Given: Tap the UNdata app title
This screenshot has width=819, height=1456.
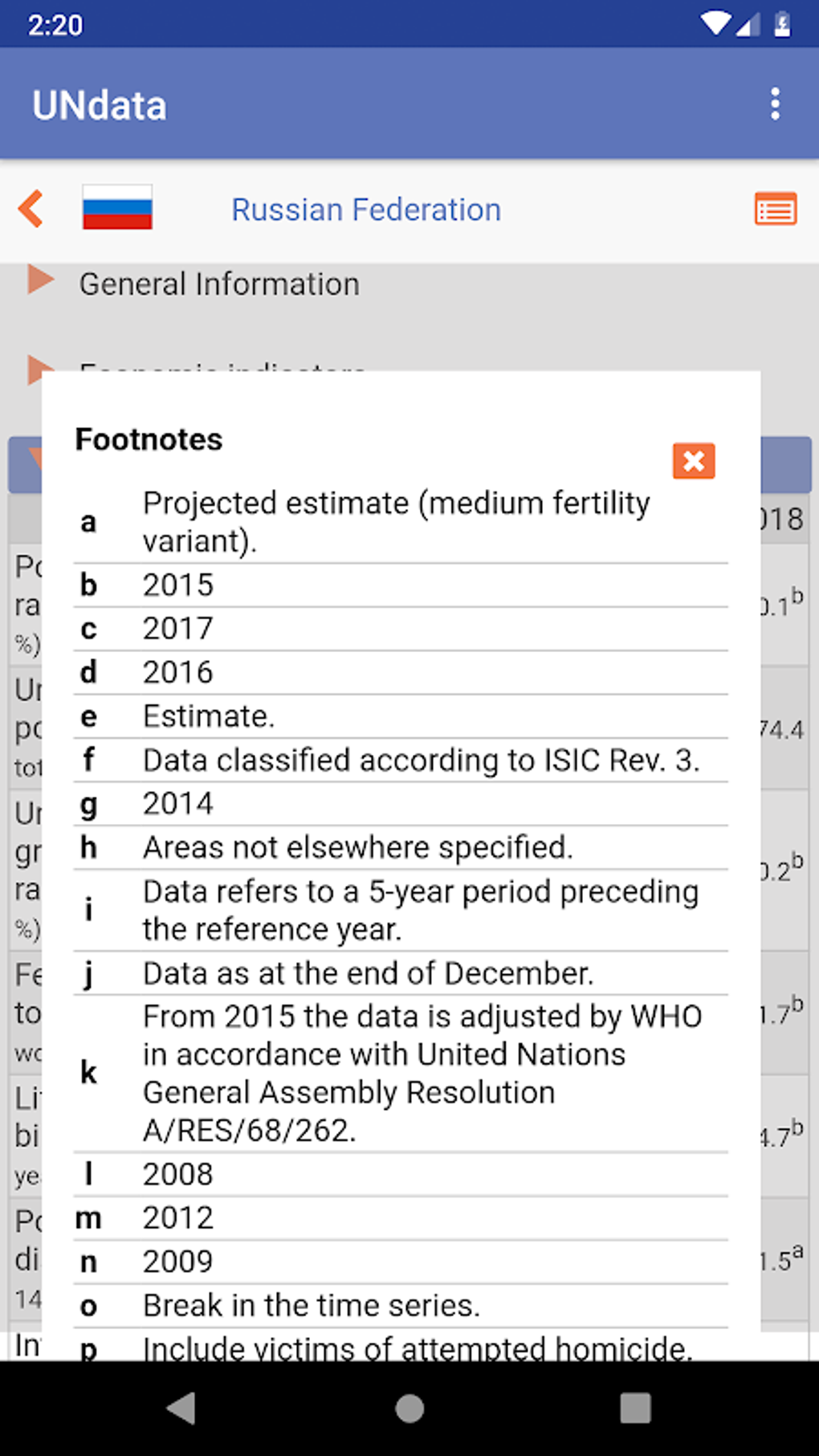Looking at the screenshot, I should (100, 106).
